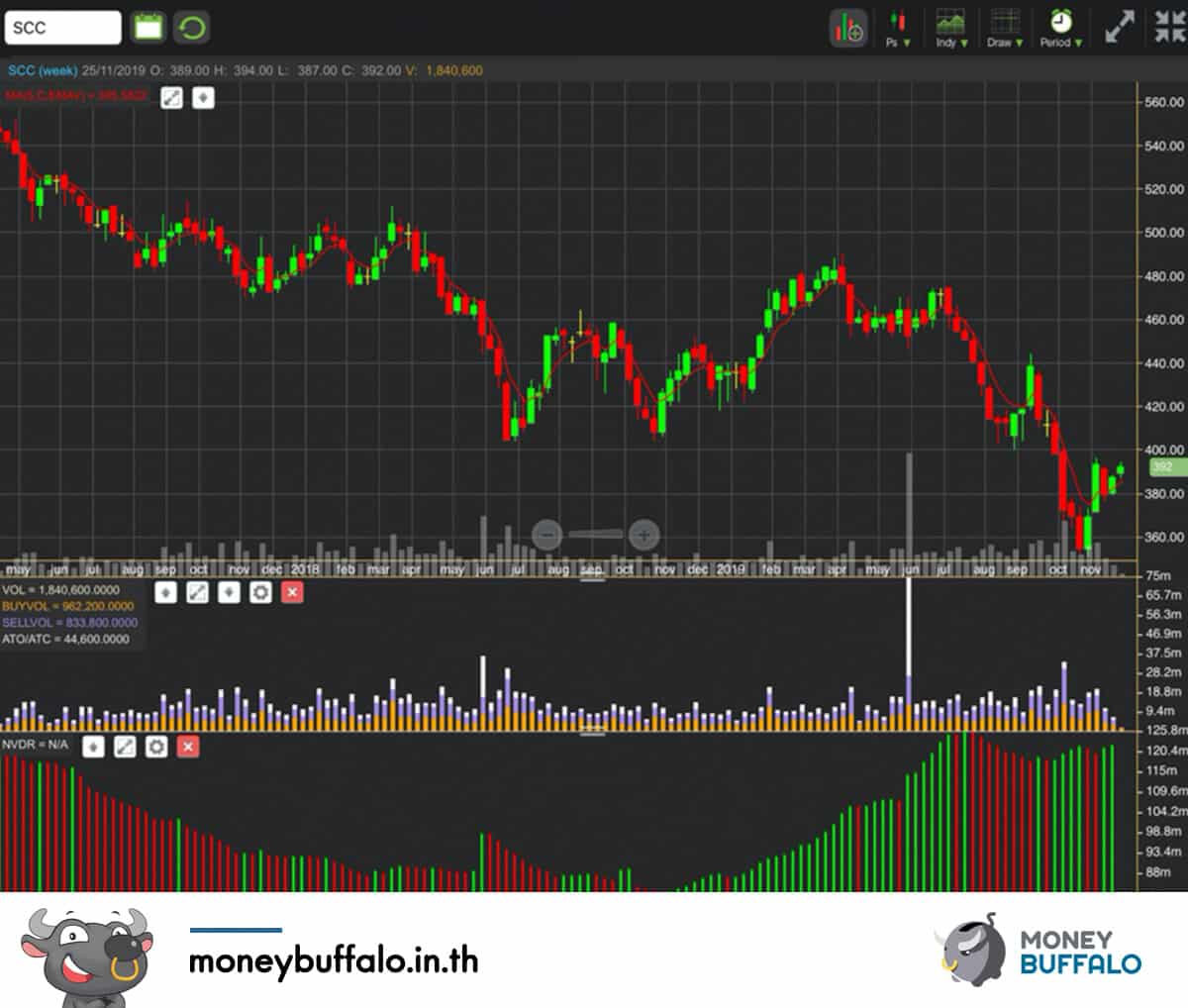Click the compare chart icon in toolbar
The height and width of the screenshot is (1008, 1188).
[847, 28]
